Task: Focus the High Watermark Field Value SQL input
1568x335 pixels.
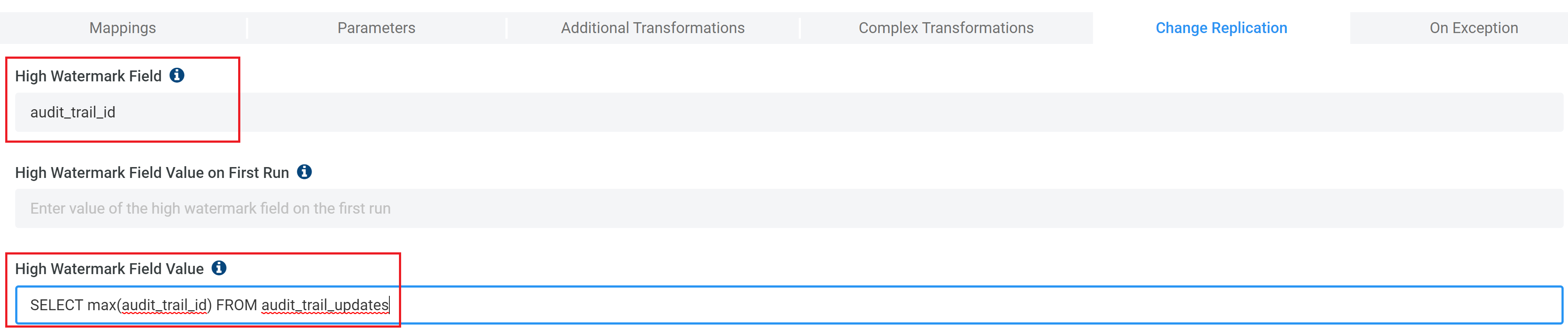Action: click(789, 305)
